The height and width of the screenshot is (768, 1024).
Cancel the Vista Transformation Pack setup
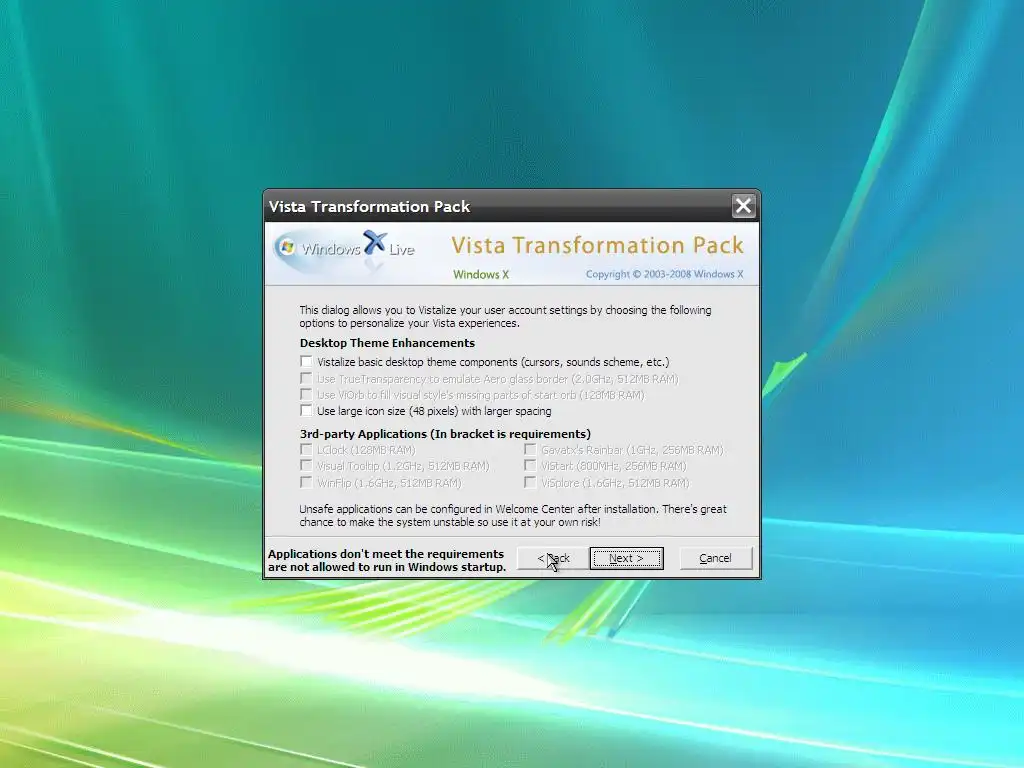(716, 558)
